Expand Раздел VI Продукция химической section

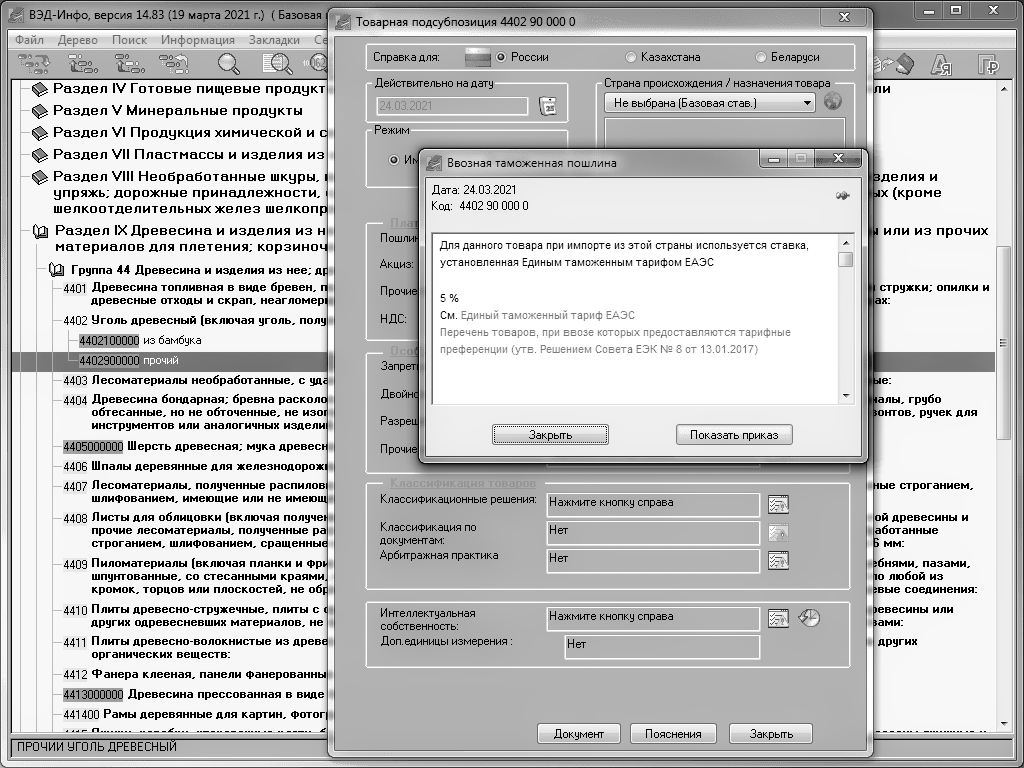pos(40,133)
